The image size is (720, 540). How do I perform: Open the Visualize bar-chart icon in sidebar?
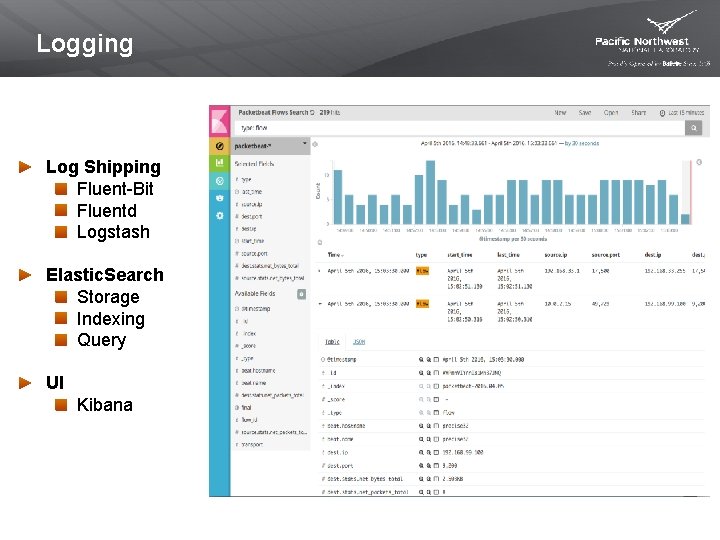219,163
